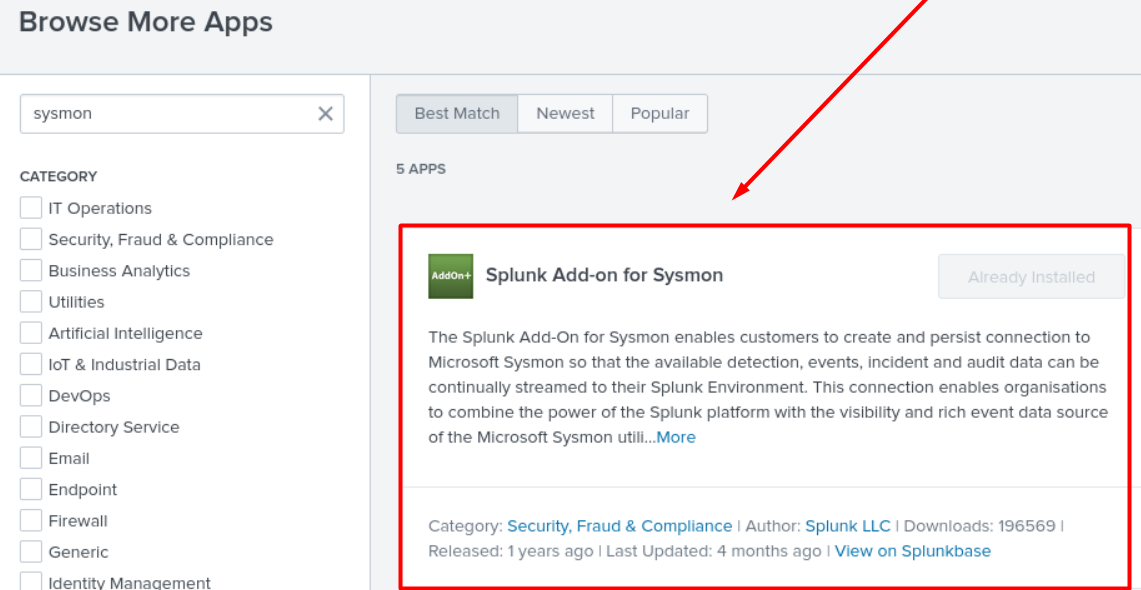Check the IoT & Industrial Data filter
This screenshot has width=1141, height=590.
[31, 364]
